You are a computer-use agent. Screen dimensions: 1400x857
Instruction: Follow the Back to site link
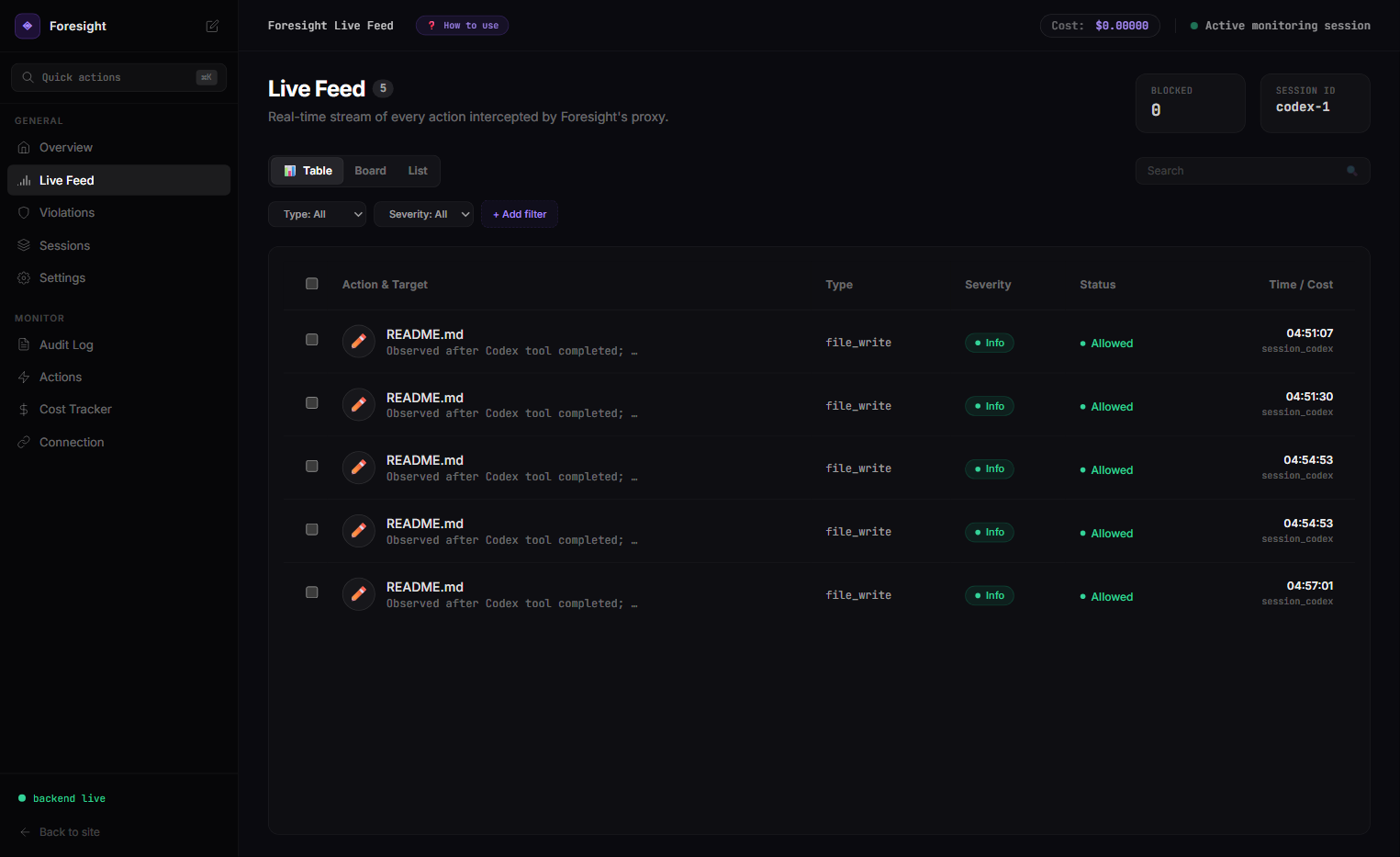61,832
